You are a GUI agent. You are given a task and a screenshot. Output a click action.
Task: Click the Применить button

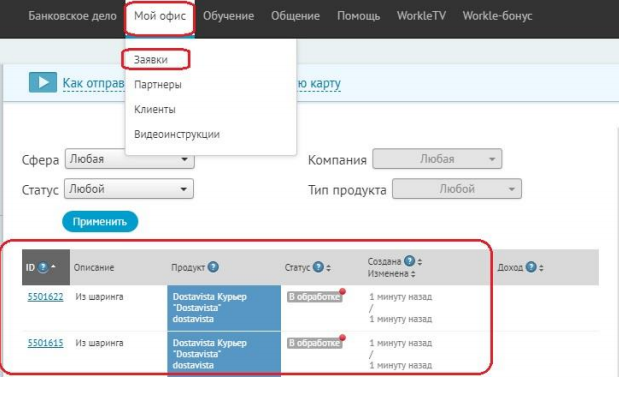click(100, 221)
